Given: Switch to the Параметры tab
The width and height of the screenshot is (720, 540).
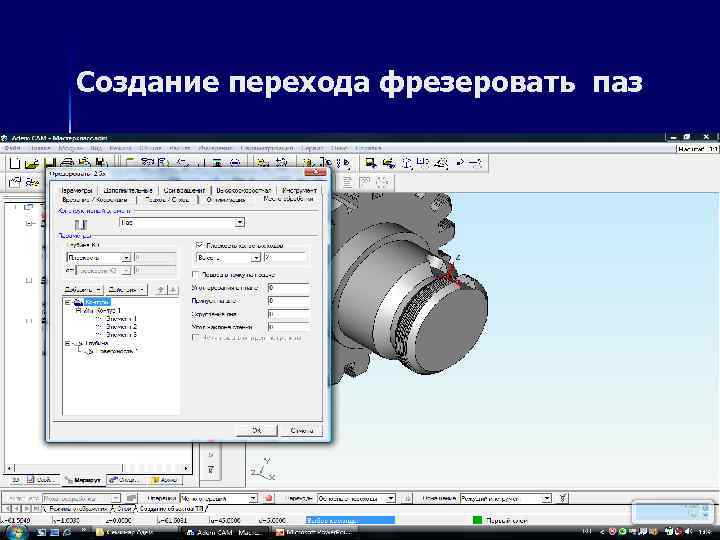Looking at the screenshot, I should click(77, 190).
